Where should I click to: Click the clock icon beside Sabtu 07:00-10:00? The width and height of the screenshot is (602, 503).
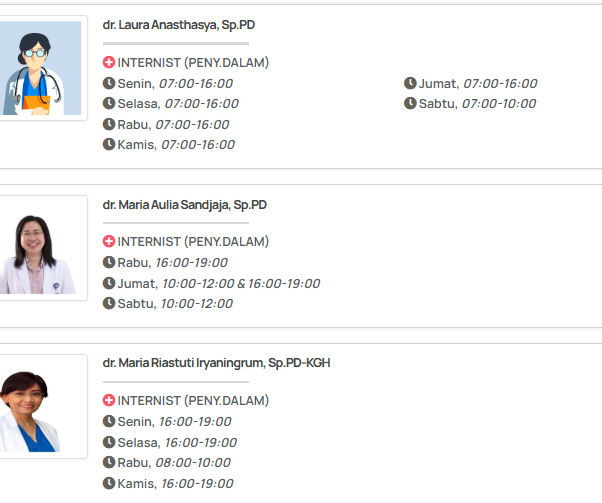tap(410, 103)
